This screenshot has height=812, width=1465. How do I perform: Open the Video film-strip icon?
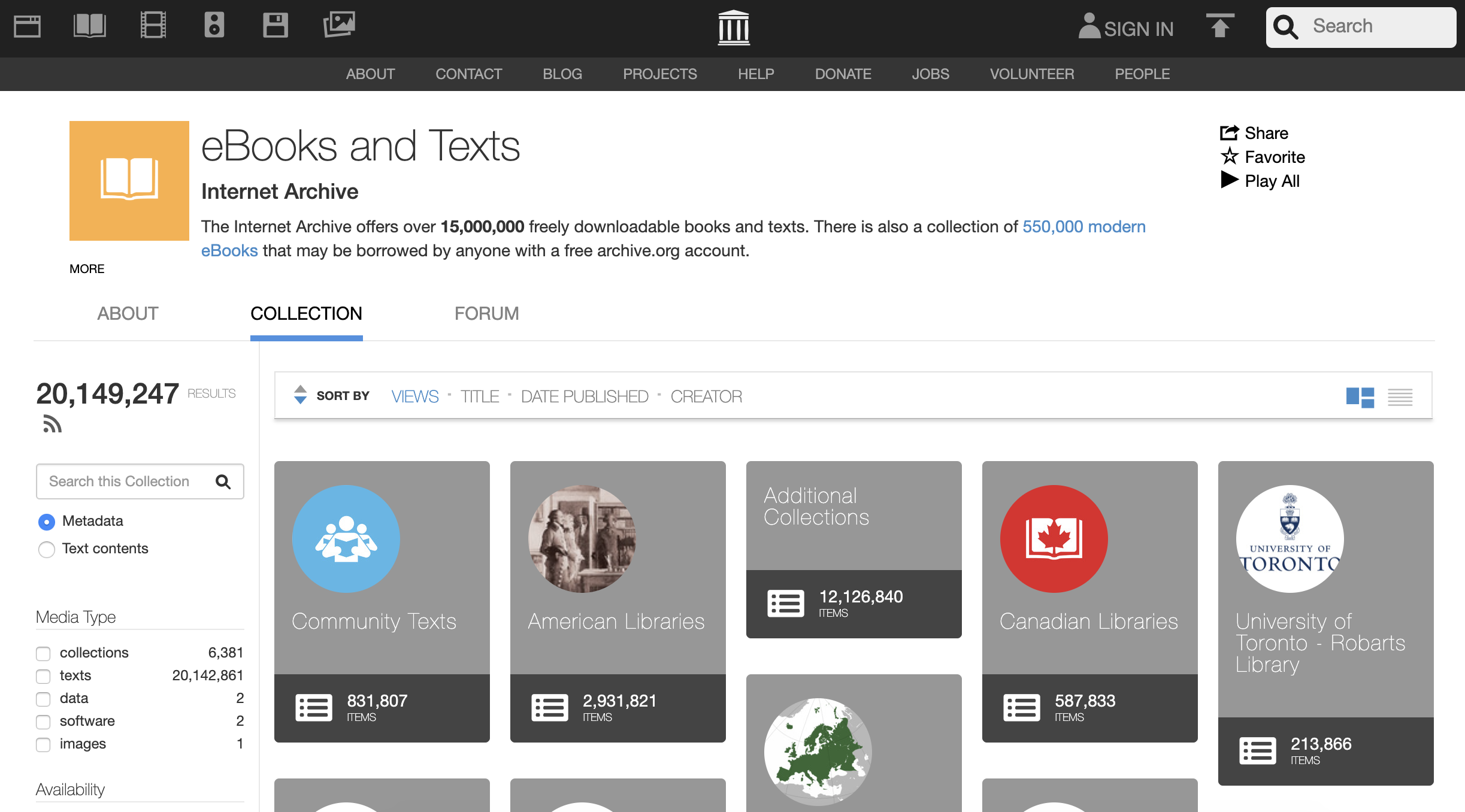coord(153,26)
